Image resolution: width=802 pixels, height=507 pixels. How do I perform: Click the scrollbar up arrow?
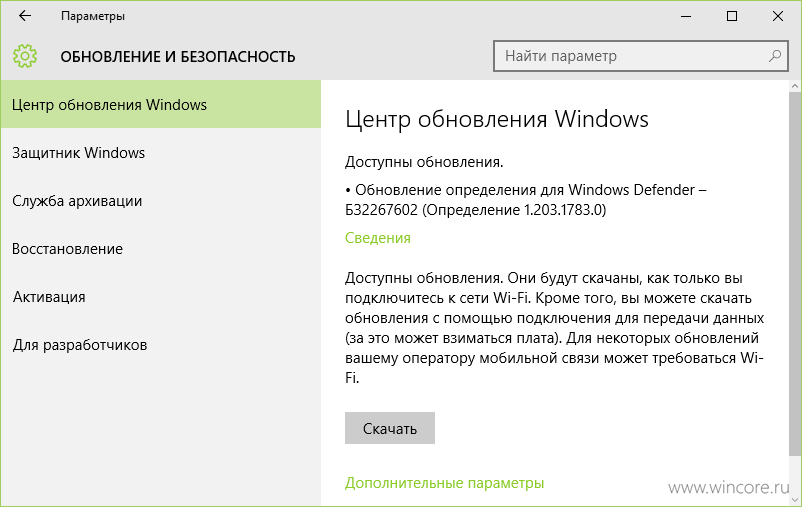click(795, 86)
